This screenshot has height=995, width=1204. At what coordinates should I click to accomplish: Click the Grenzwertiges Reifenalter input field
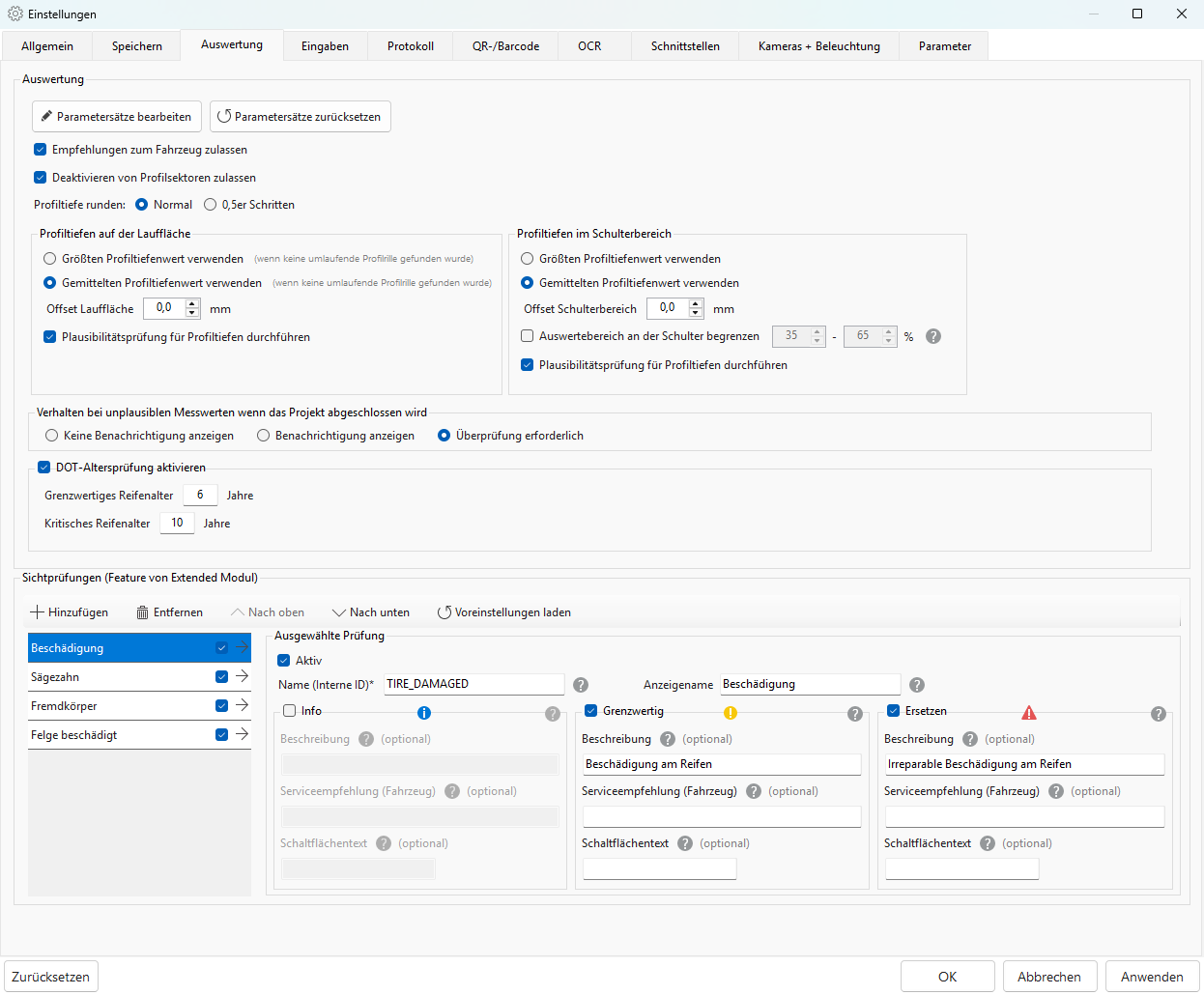[x=200, y=496]
